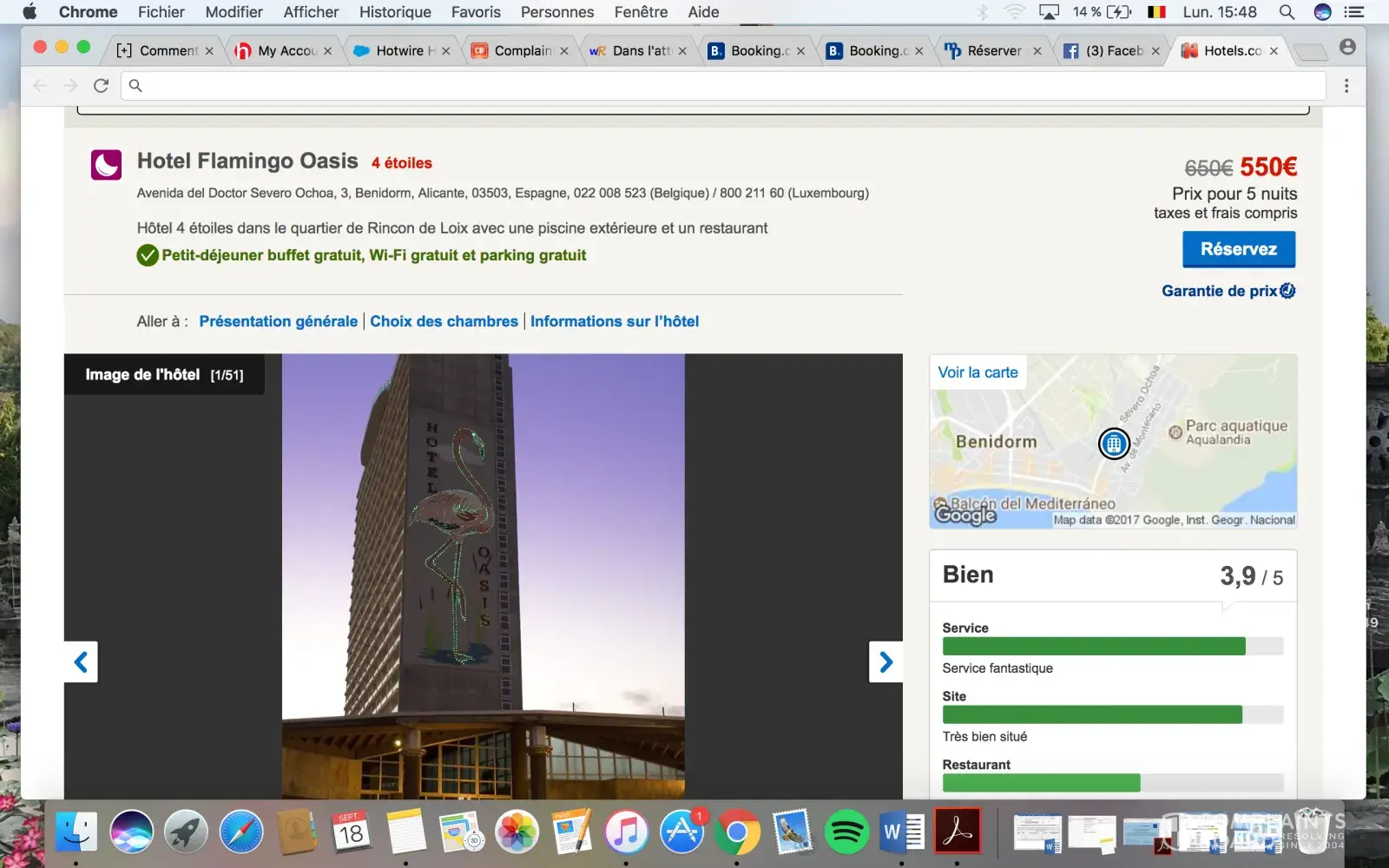
Task: Click Chrome icon in the Dock
Action: [x=737, y=832]
